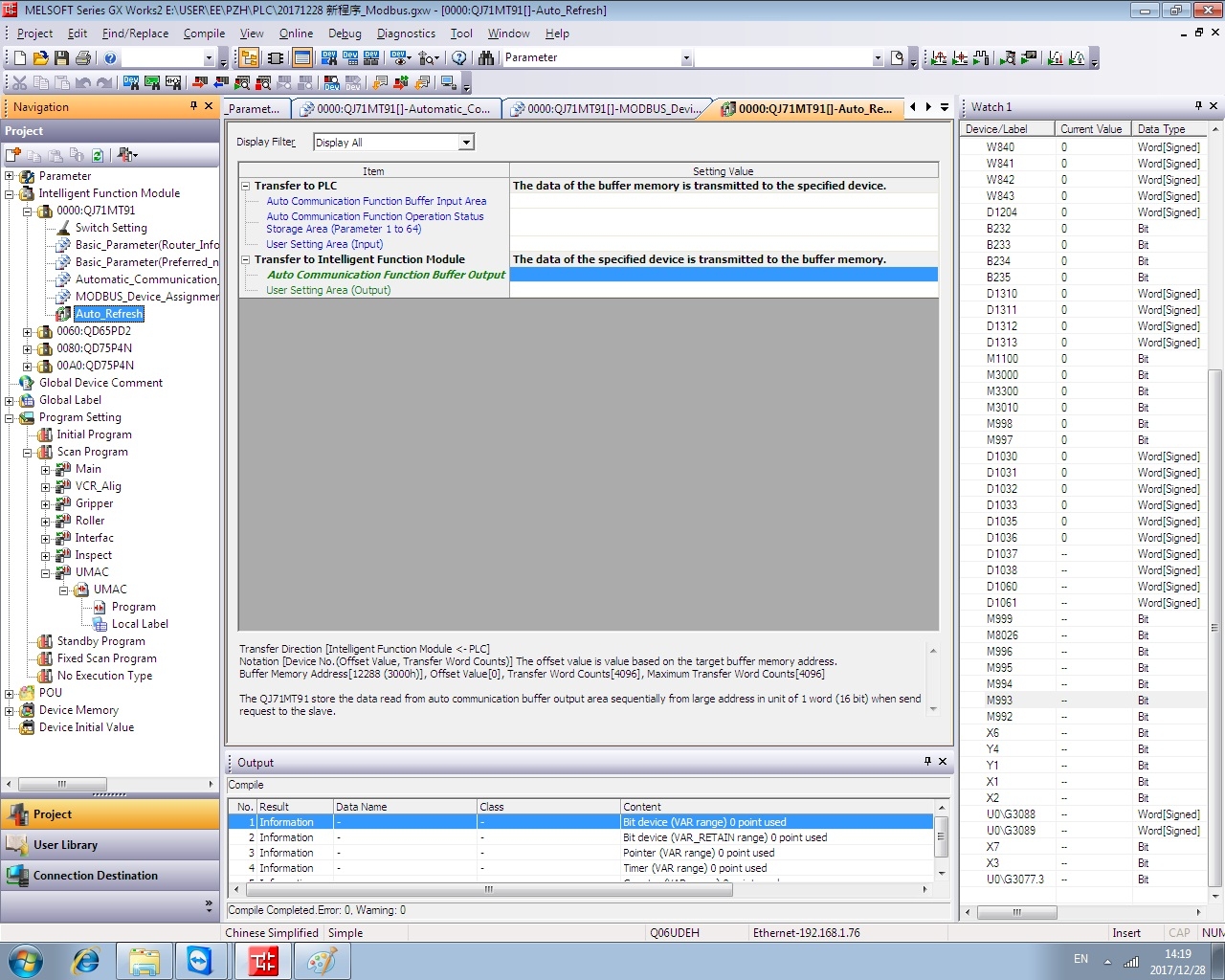Image resolution: width=1225 pixels, height=980 pixels.
Task: Open TeamViewer from the taskbar
Action: click(x=200, y=960)
